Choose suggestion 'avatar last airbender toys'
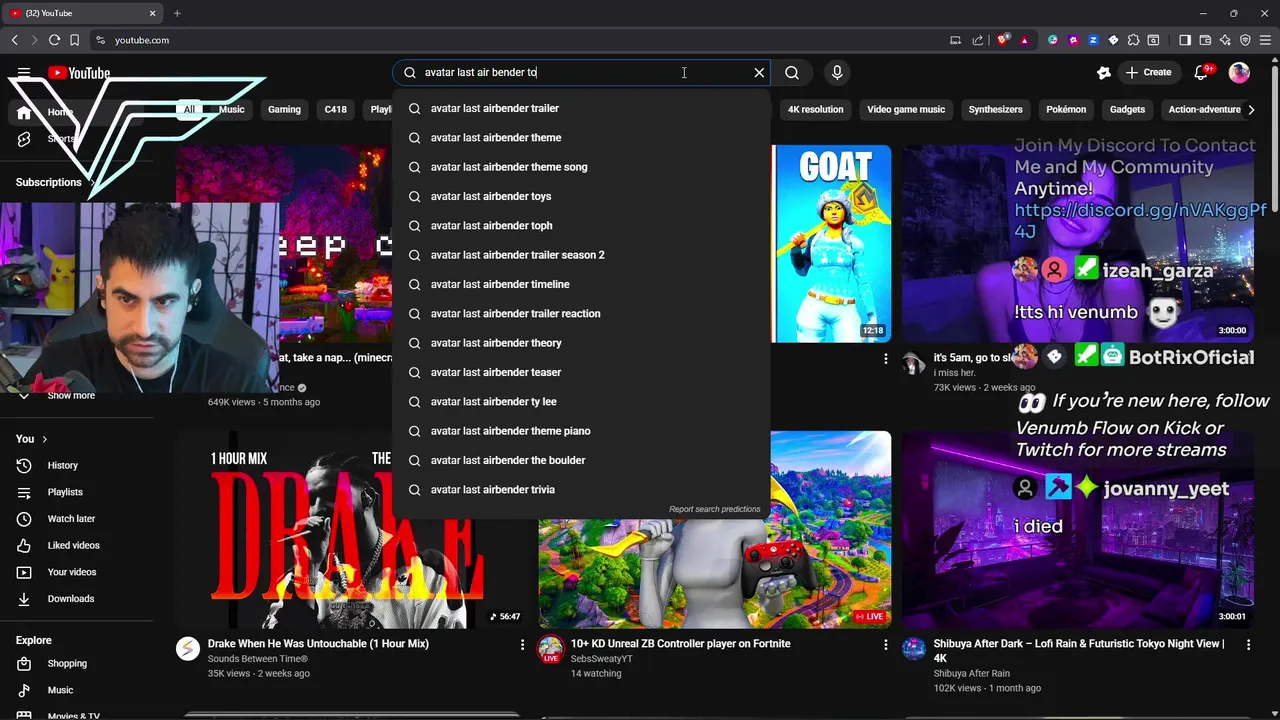This screenshot has width=1280, height=720. click(581, 196)
